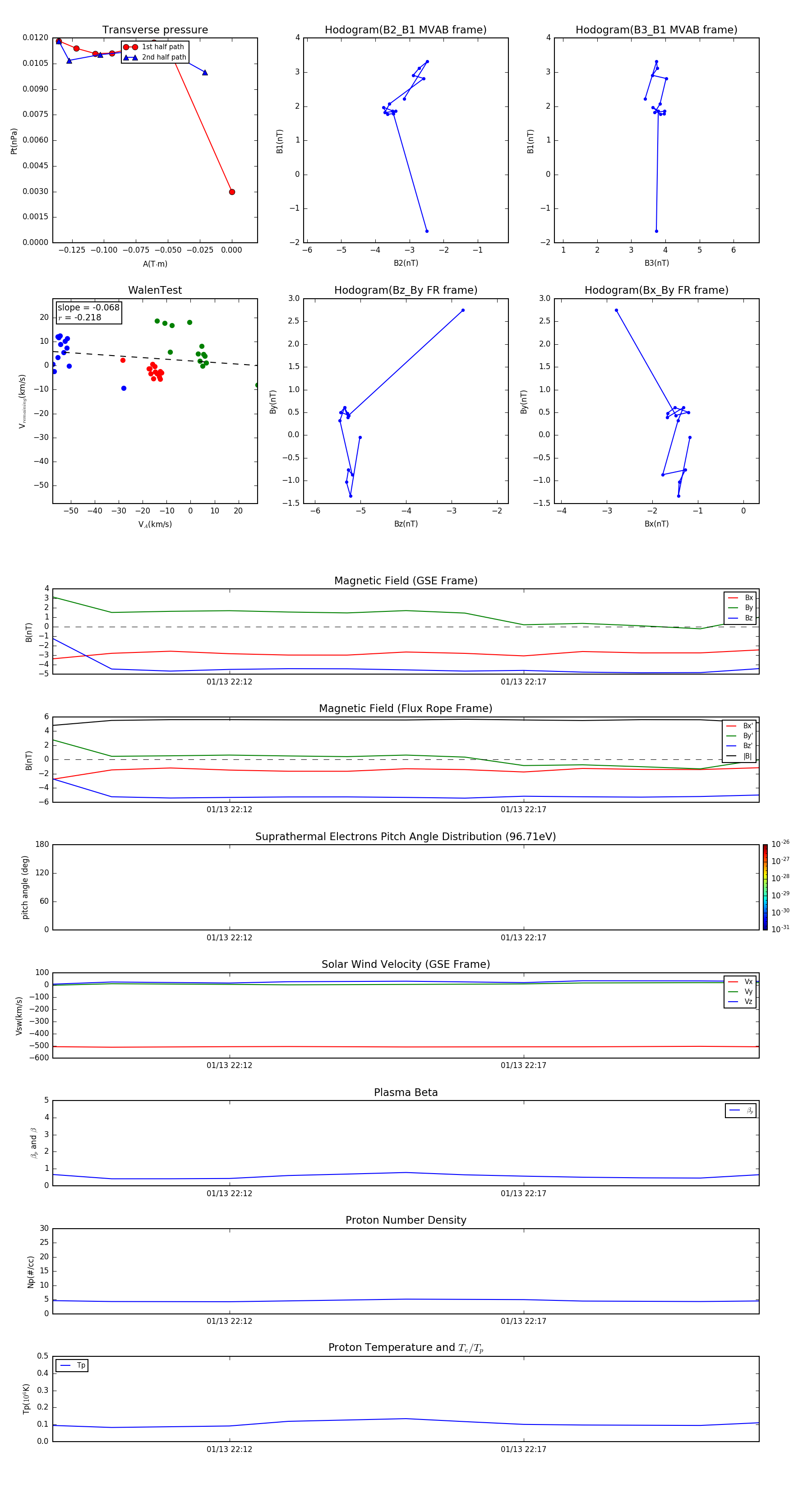Image resolution: width=812 pixels, height=1489 pixels.
Task: Click the βp legend in Plasma Beta panel
Action: pyautogui.click(x=741, y=1110)
